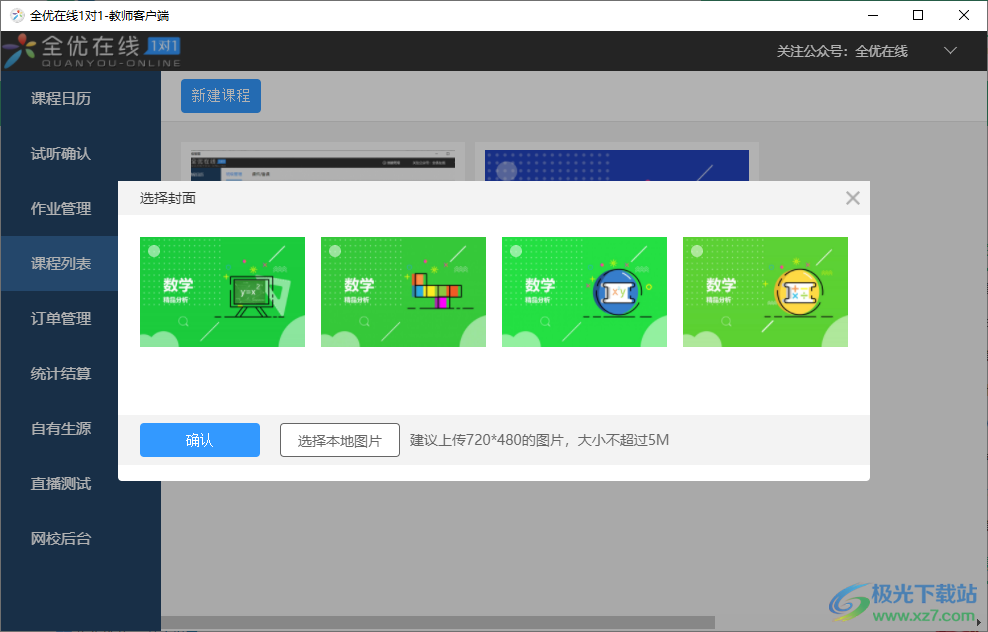Image resolution: width=988 pixels, height=632 pixels.
Task: Expand the top-right account dropdown chevron
Action: pyautogui.click(x=950, y=51)
